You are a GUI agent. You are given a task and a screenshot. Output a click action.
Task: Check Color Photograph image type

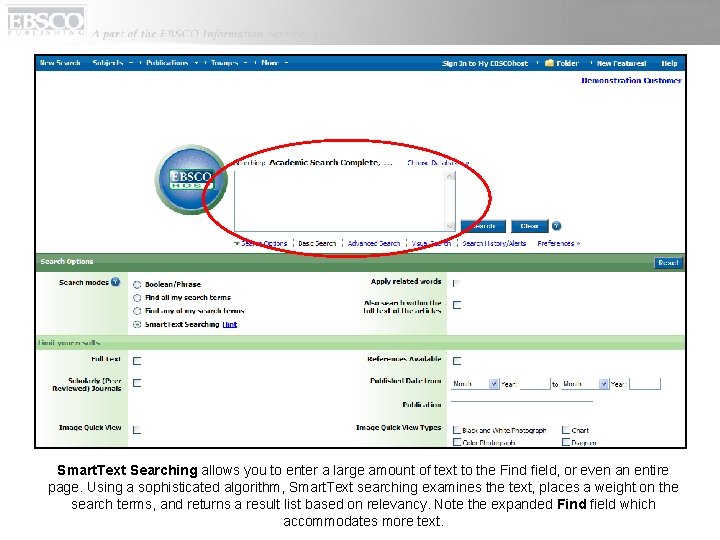coord(456,442)
